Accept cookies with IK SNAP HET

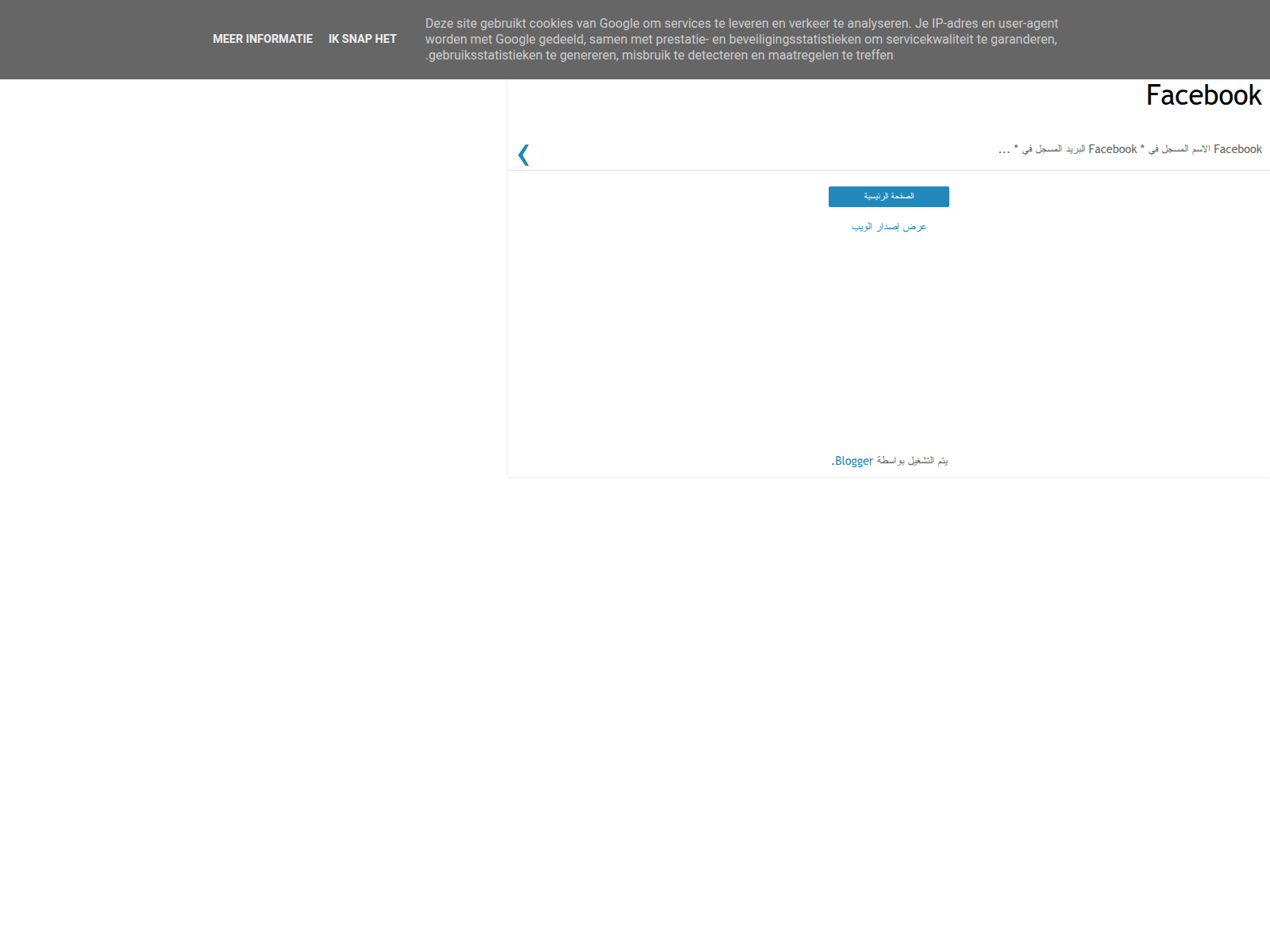[x=362, y=39]
